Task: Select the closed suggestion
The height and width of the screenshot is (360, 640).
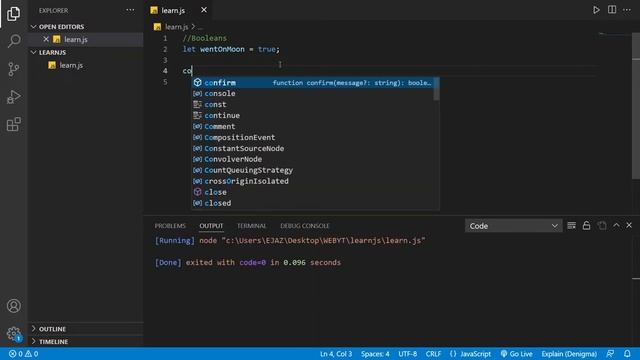Action: pos(313,203)
